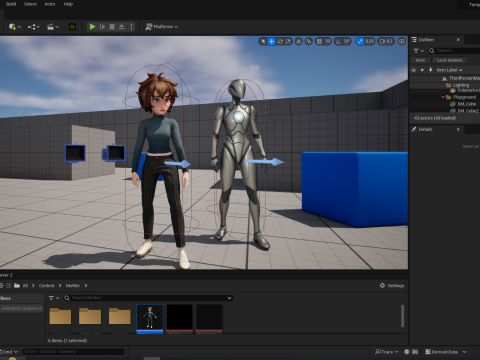Open the rotation snap value 10°

click(x=347, y=41)
